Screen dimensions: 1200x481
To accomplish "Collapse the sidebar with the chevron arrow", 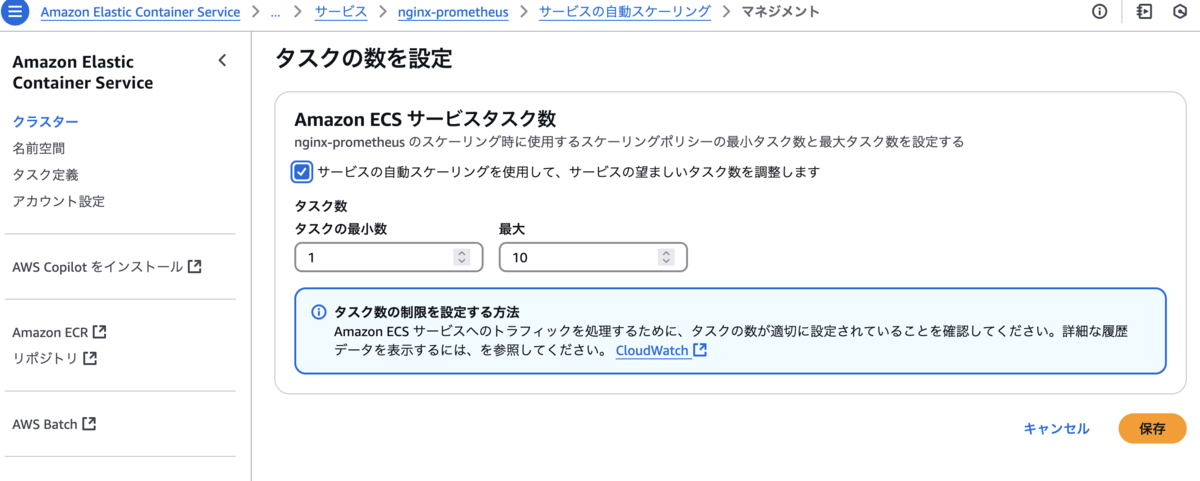I will [222, 61].
